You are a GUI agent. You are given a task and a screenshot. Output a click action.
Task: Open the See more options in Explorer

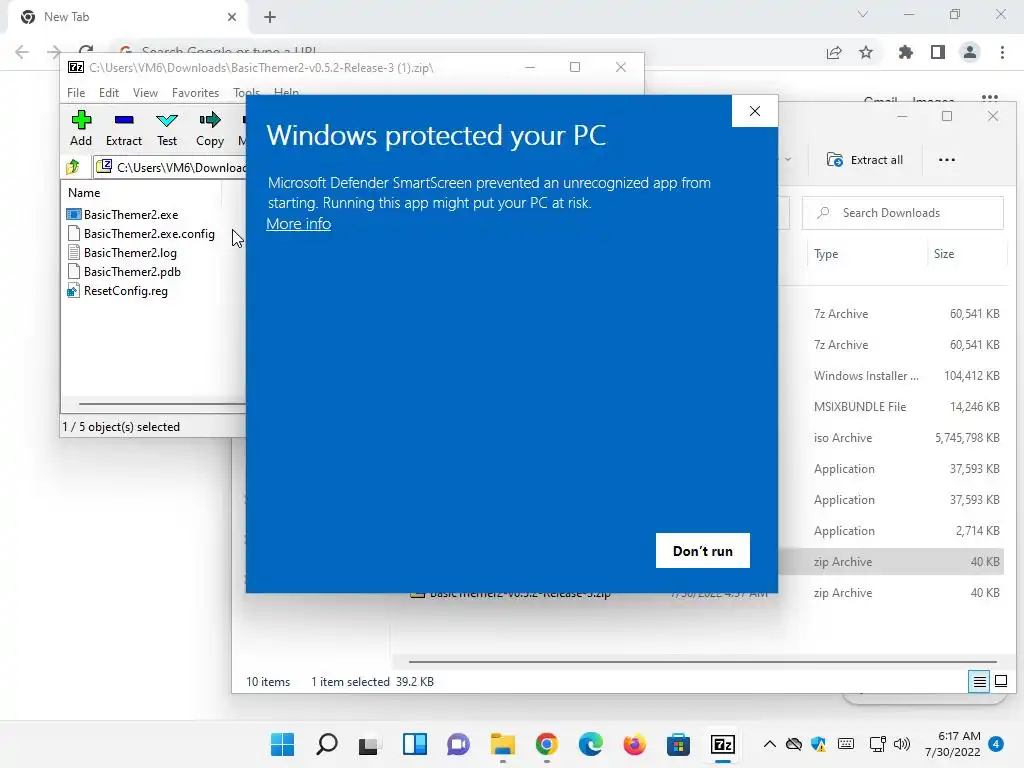pos(946,160)
